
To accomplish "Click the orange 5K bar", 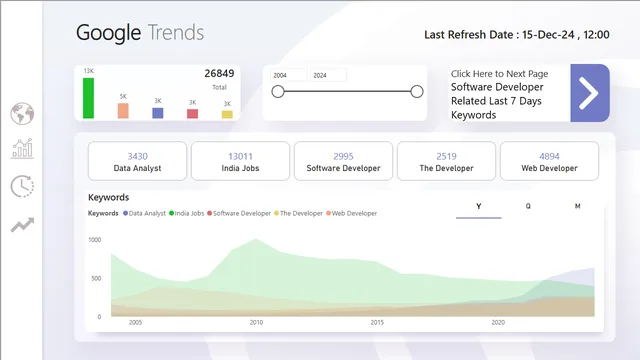I will 123,111.
